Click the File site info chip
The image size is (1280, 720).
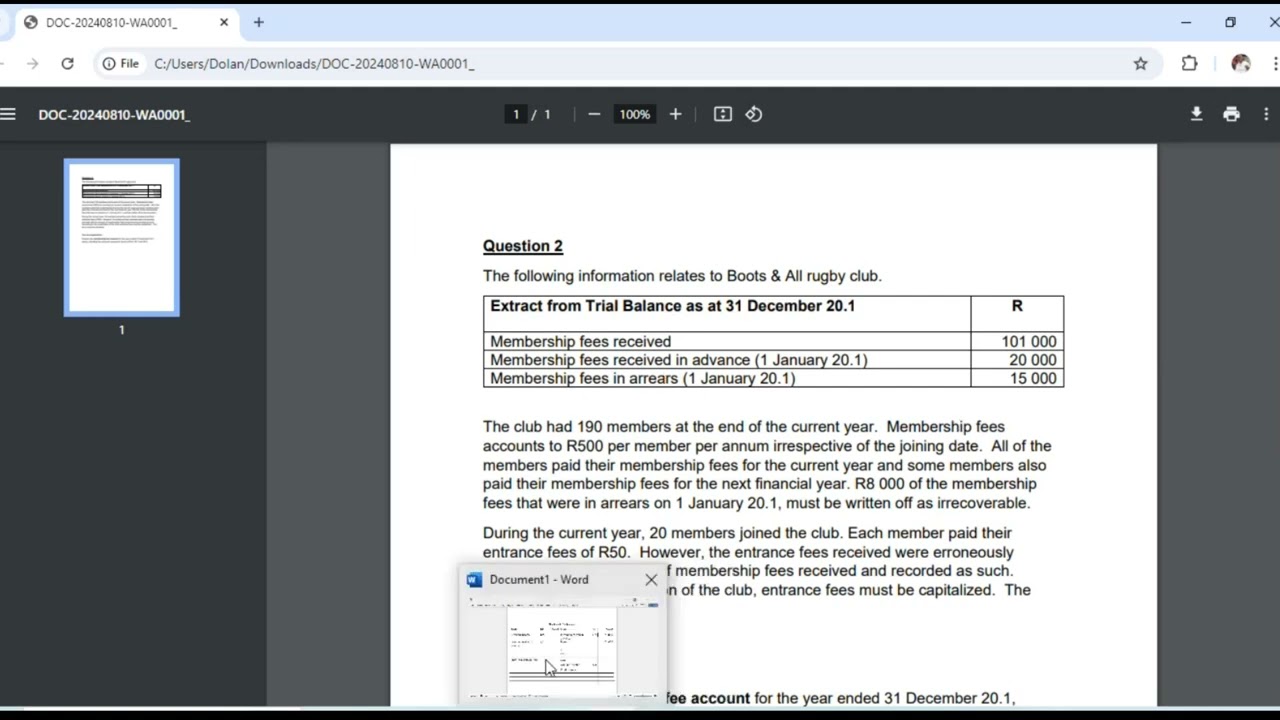click(121, 63)
